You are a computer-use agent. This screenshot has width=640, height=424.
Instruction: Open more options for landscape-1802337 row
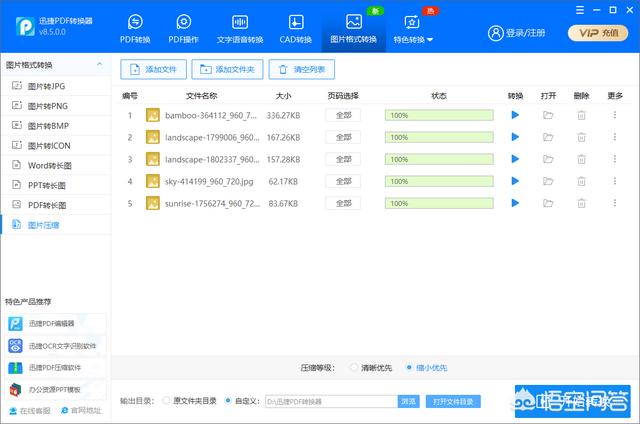(x=615, y=159)
